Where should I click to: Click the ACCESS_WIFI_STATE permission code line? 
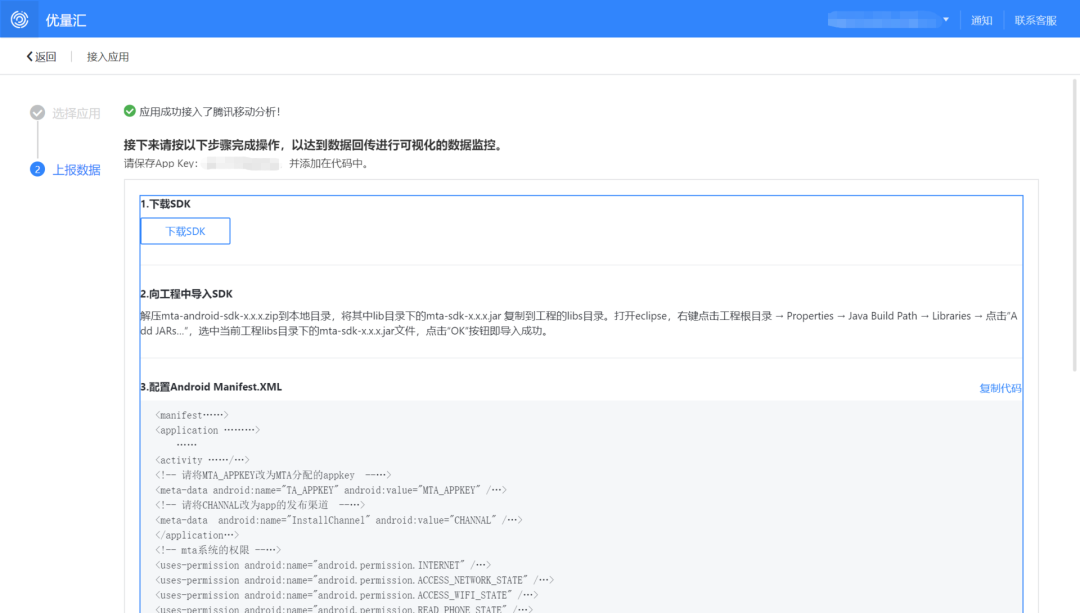tap(346, 595)
